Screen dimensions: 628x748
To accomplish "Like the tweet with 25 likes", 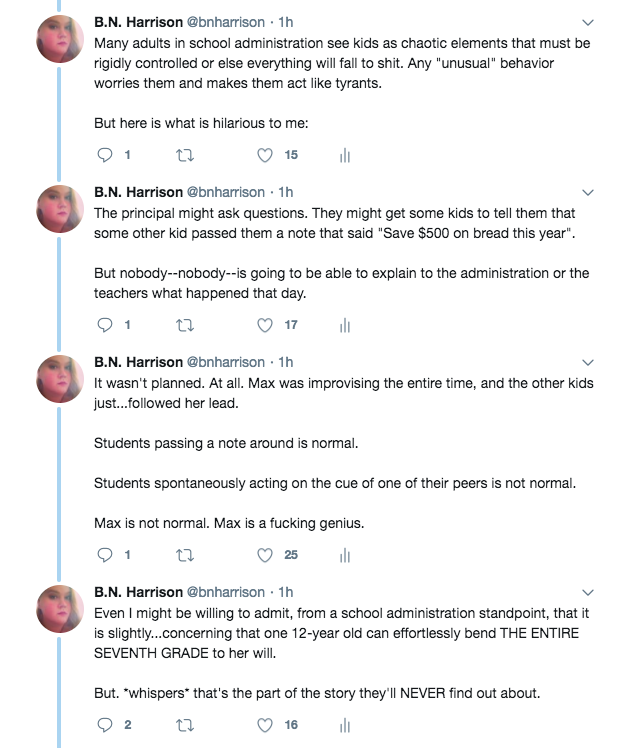I will (265, 555).
